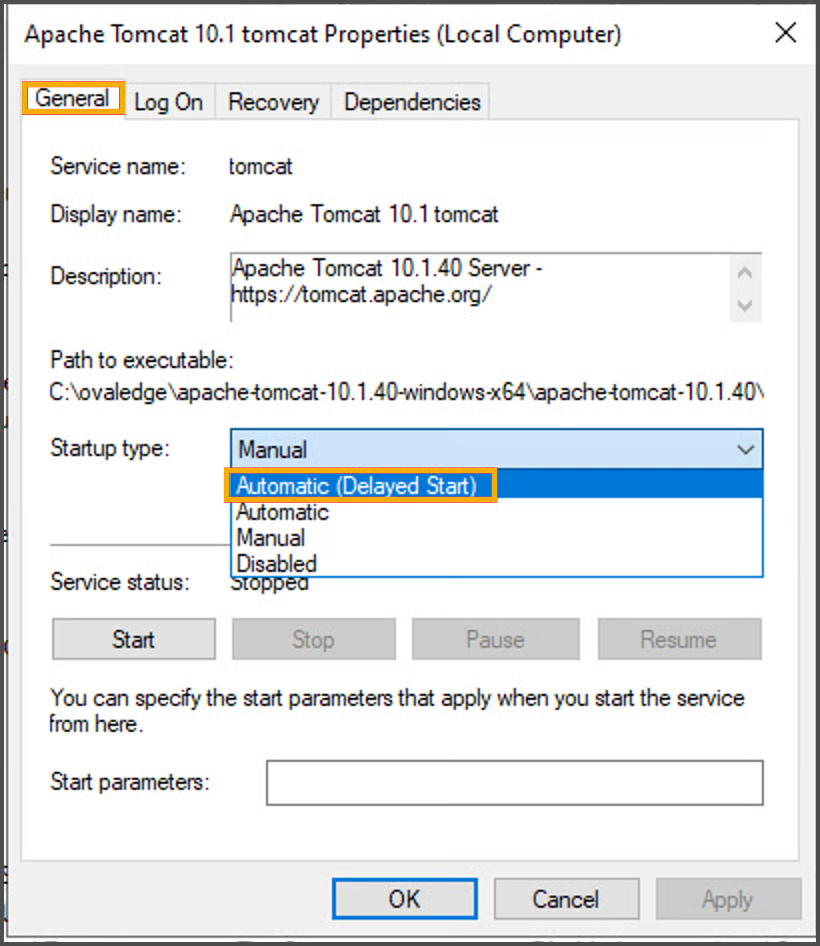Pick Manual from the startup type list
Image resolution: width=820 pixels, height=946 pixels.
271,538
